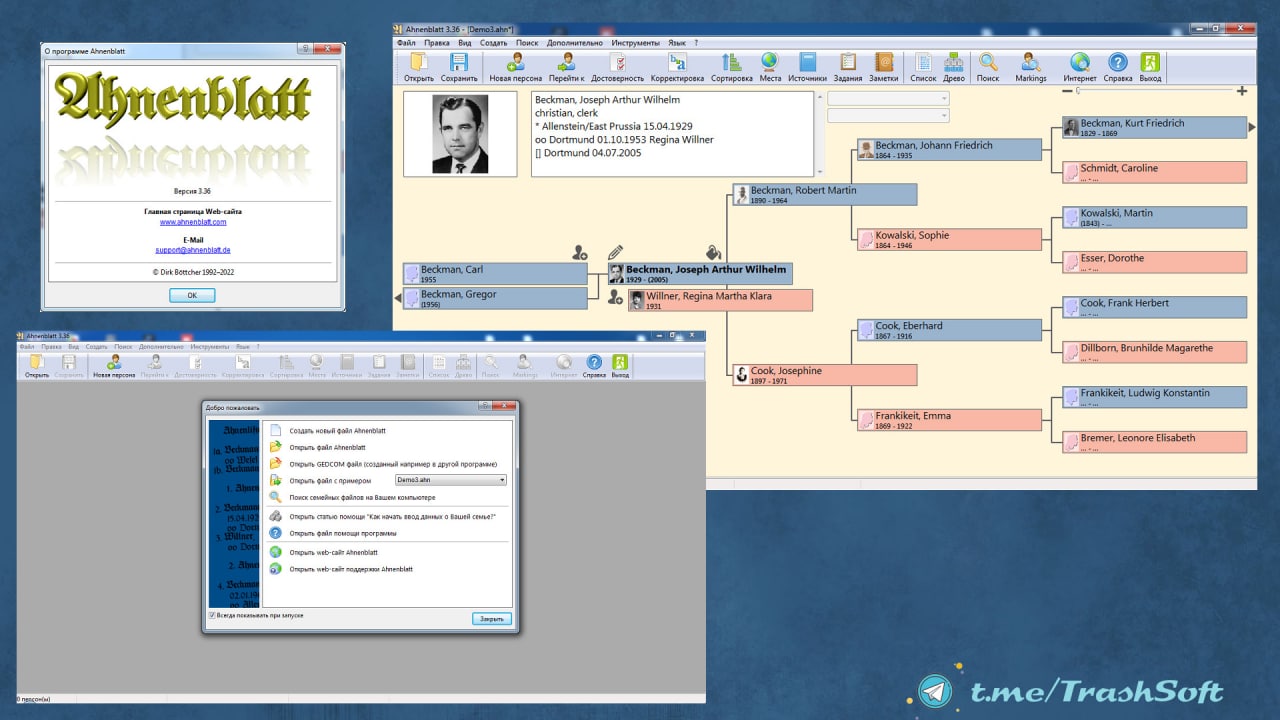This screenshot has width=1280, height=720.
Task: Open the Markings tool
Action: [1030, 67]
